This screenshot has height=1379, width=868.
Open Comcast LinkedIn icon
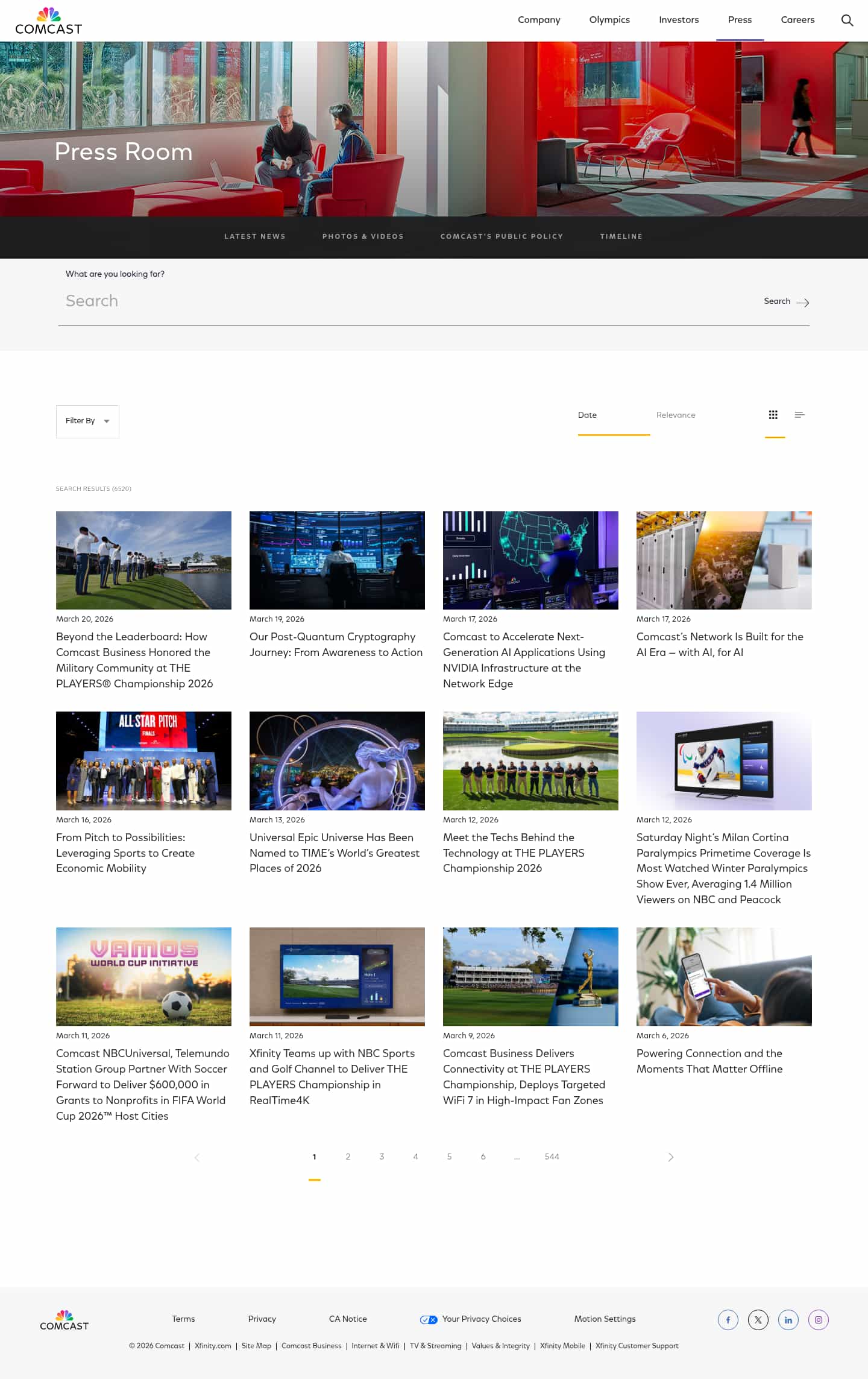point(788,1319)
